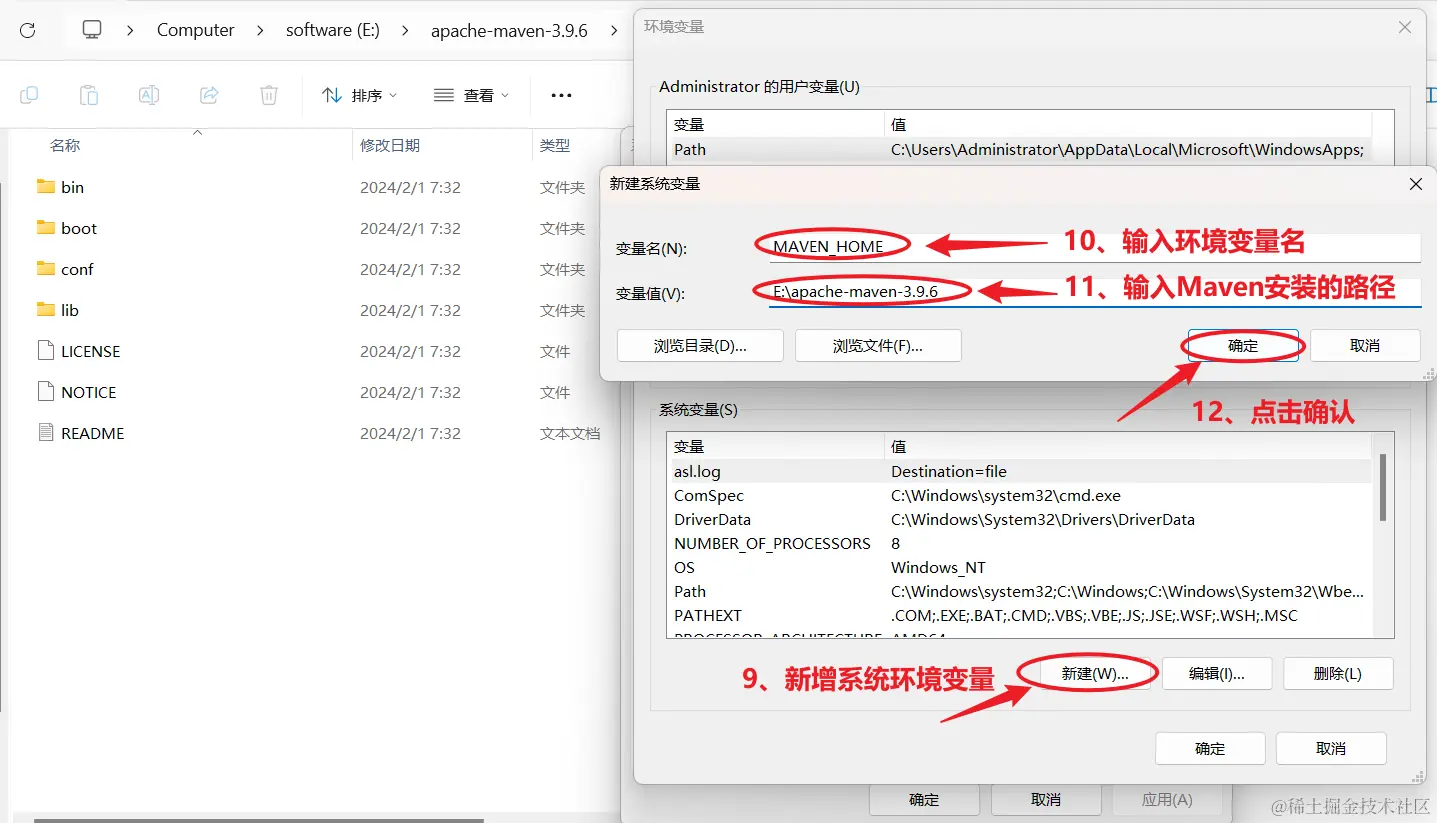Click the 变量 header in user variables
Viewport: 1437px width, 823px height.
click(776, 124)
